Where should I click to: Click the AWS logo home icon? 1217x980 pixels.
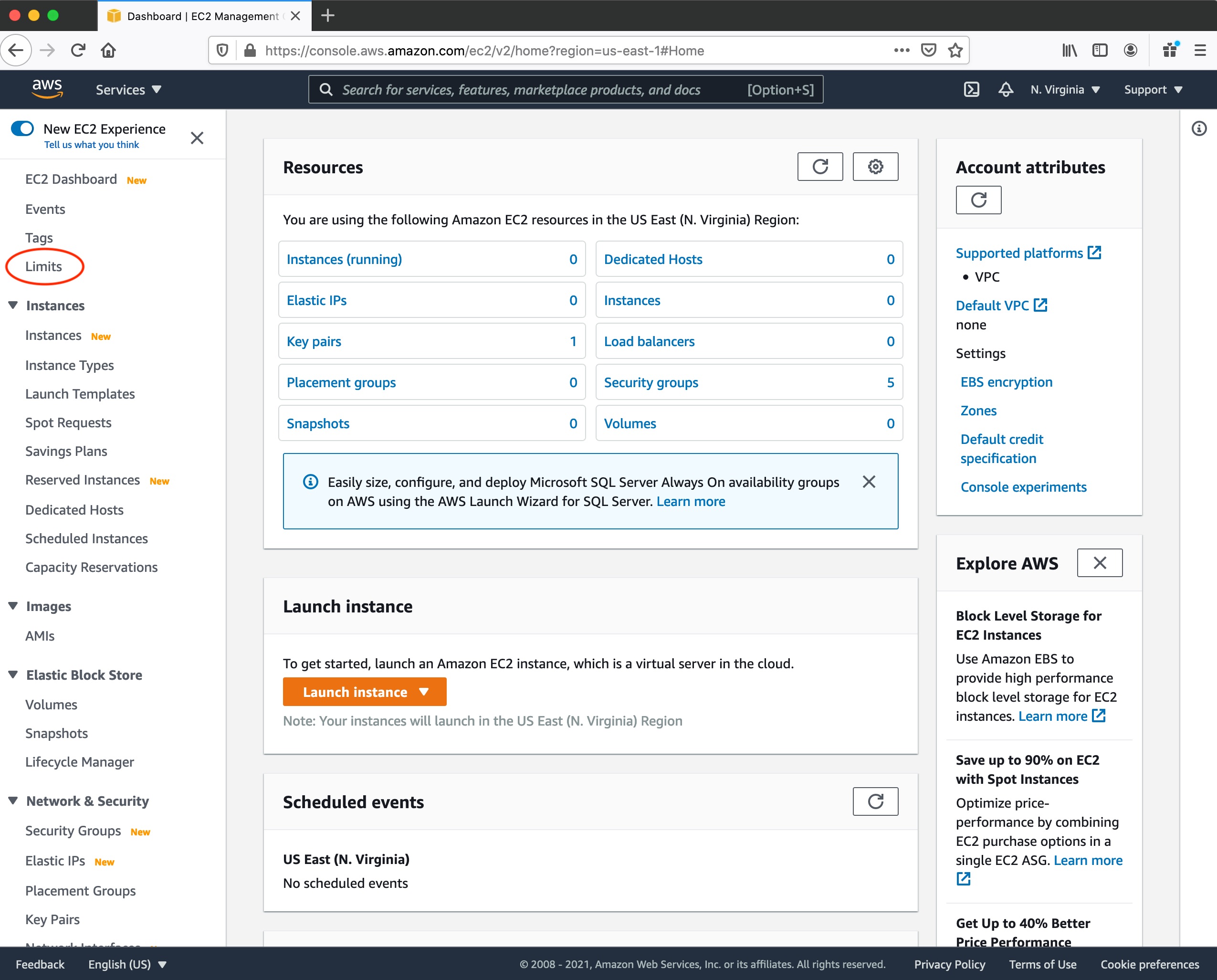click(47, 89)
